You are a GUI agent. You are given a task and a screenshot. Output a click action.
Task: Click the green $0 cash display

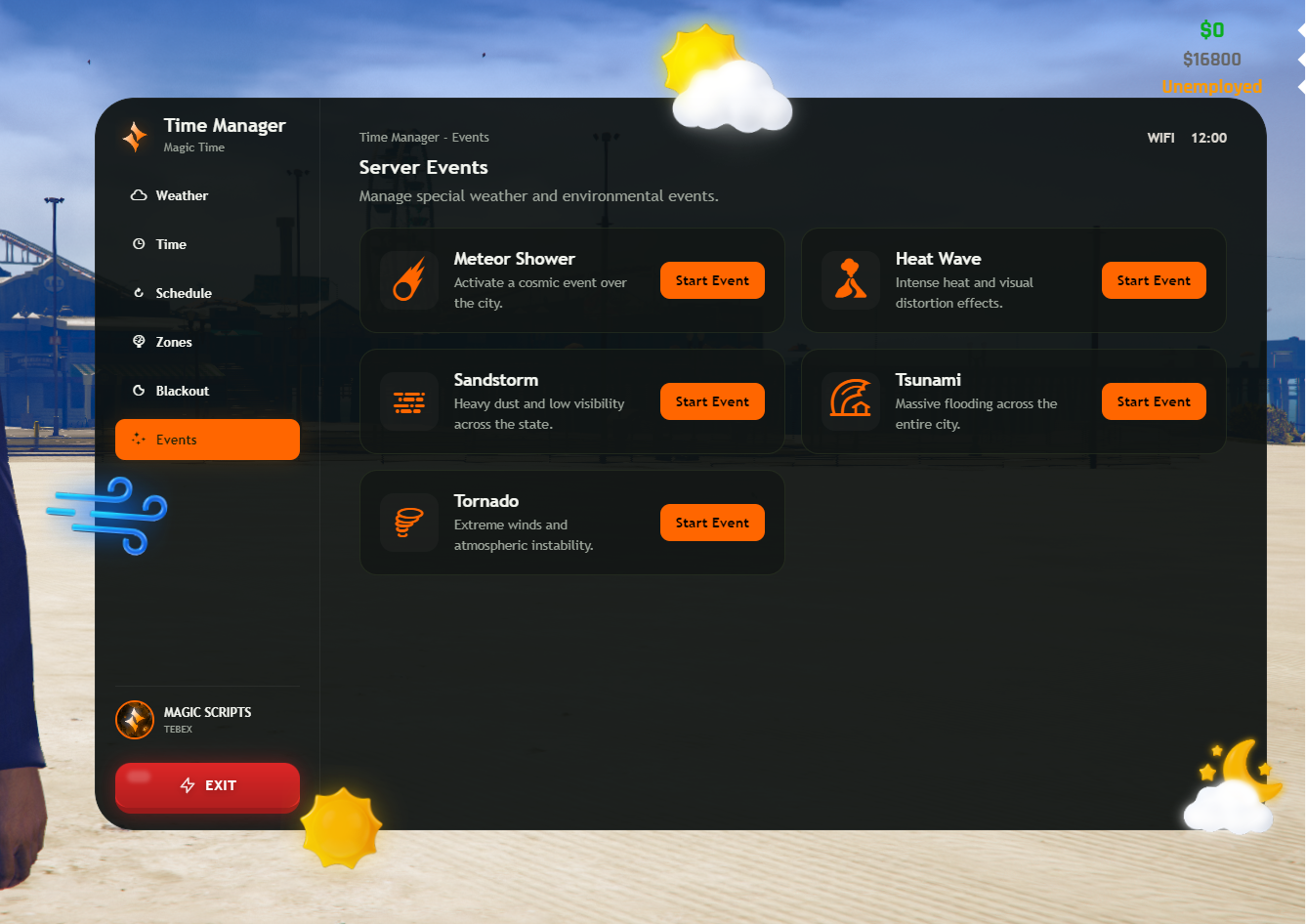tap(1211, 29)
